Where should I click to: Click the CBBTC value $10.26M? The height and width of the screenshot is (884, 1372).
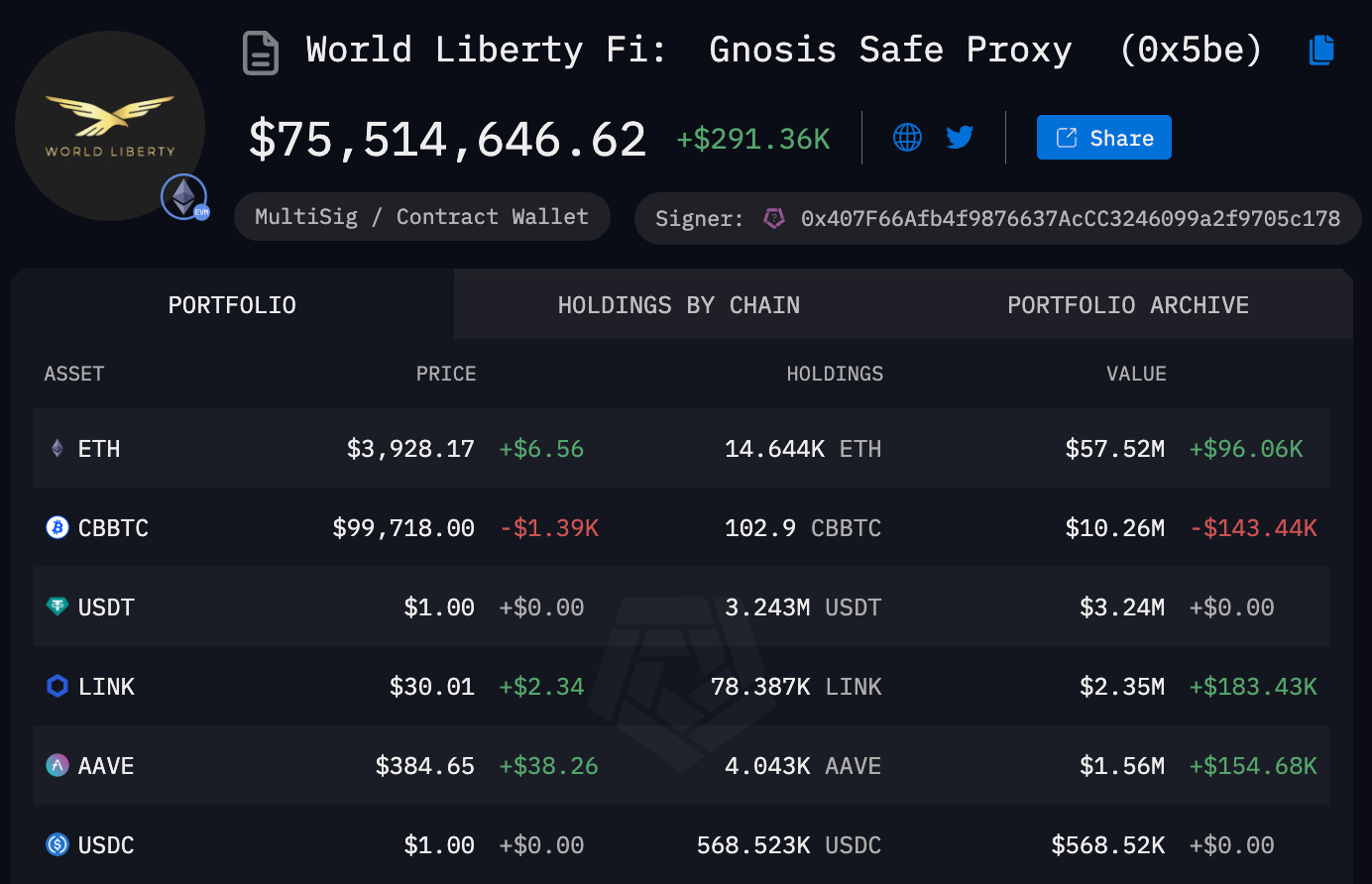pos(1115,528)
